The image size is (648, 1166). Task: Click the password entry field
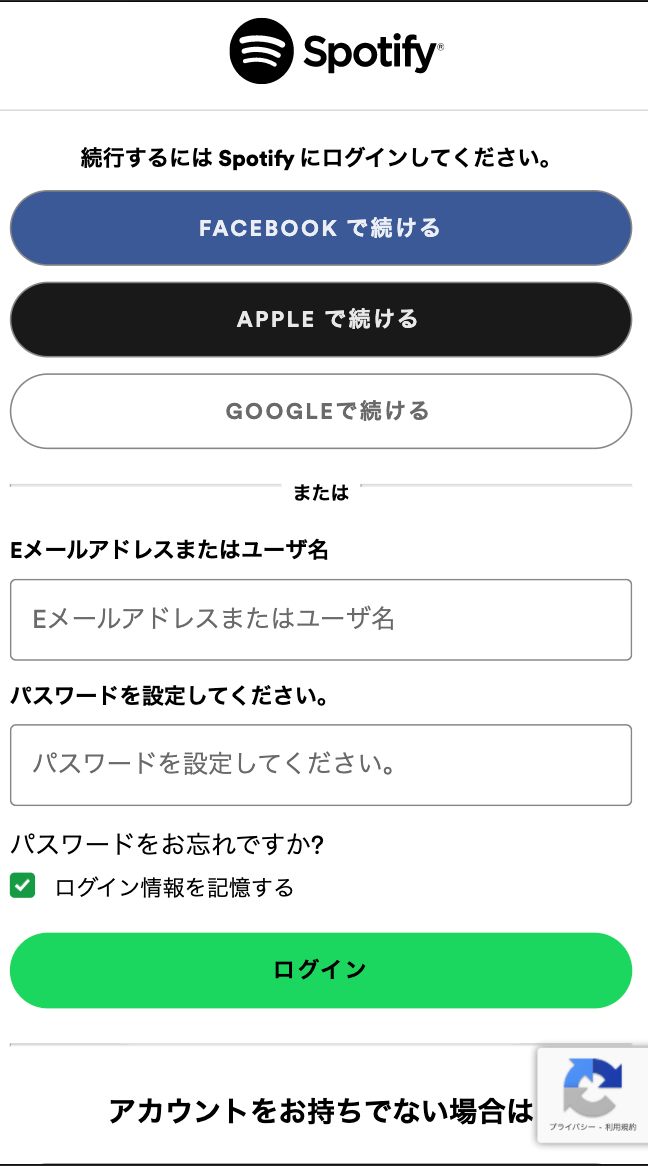click(x=321, y=765)
